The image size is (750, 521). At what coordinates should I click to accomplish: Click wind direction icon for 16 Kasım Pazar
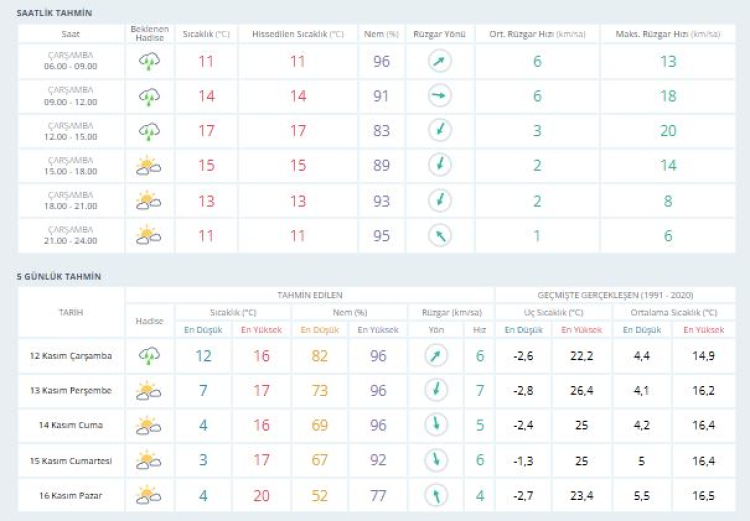point(436,495)
